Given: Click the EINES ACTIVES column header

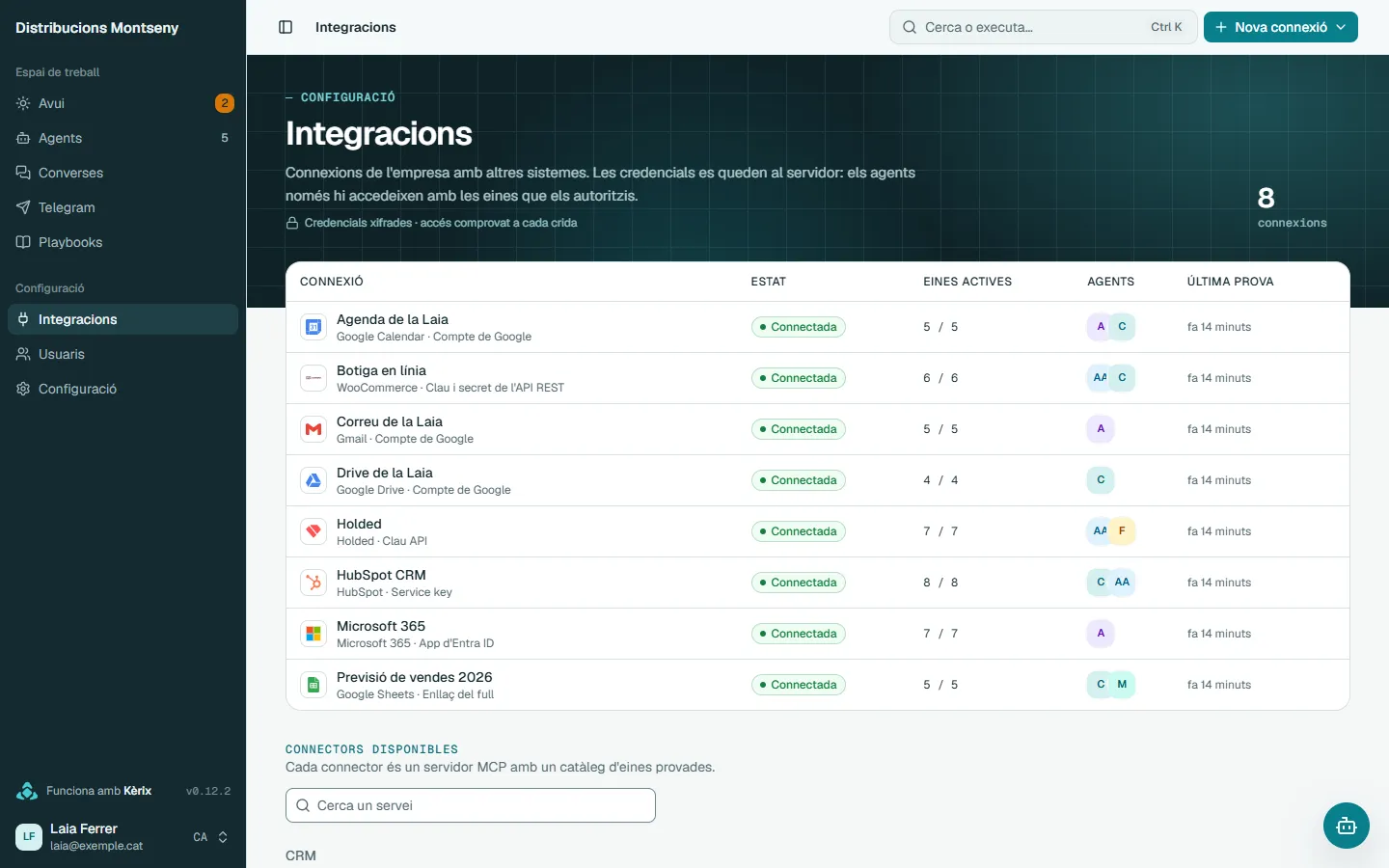Looking at the screenshot, I should [967, 282].
